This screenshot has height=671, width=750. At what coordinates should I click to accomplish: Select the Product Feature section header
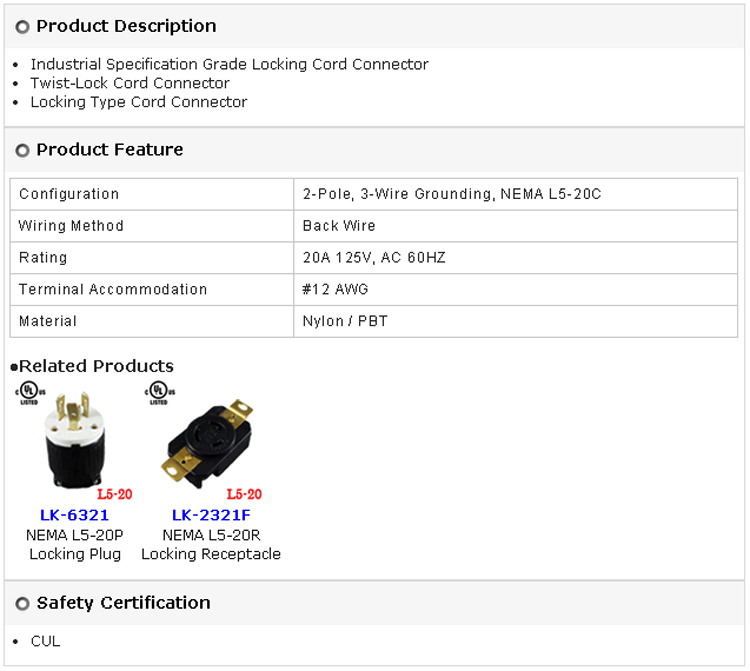[109, 150]
